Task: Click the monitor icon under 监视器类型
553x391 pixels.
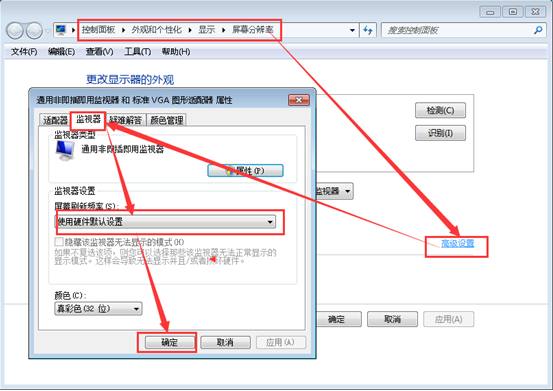Action: (65, 151)
